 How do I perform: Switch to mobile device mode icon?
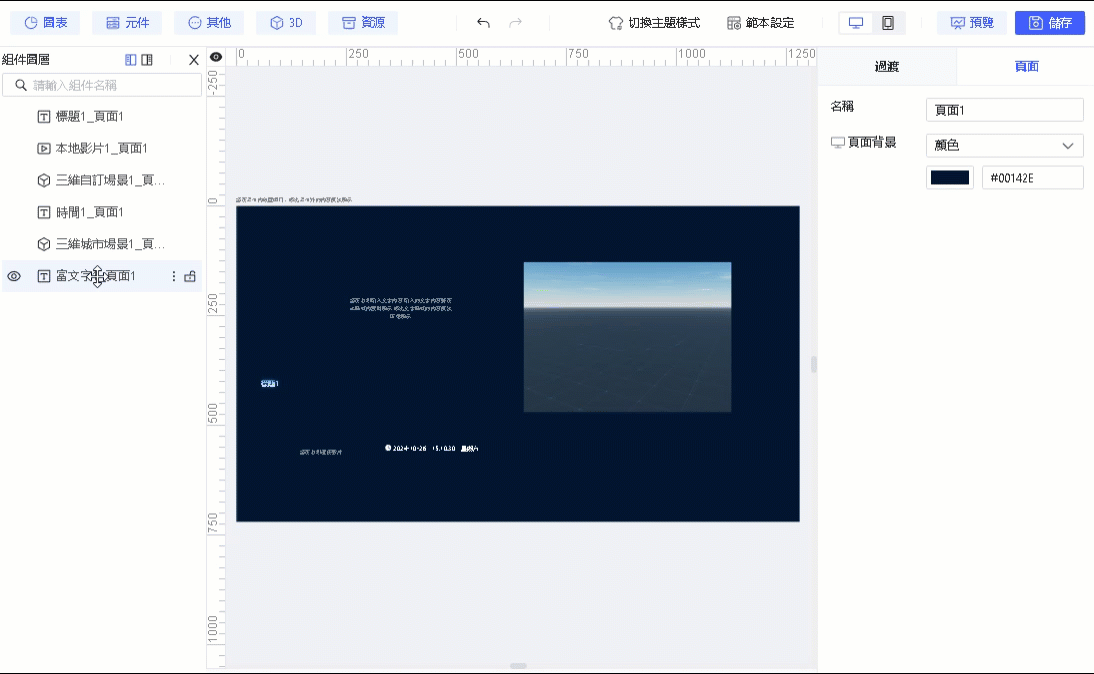pos(887,23)
